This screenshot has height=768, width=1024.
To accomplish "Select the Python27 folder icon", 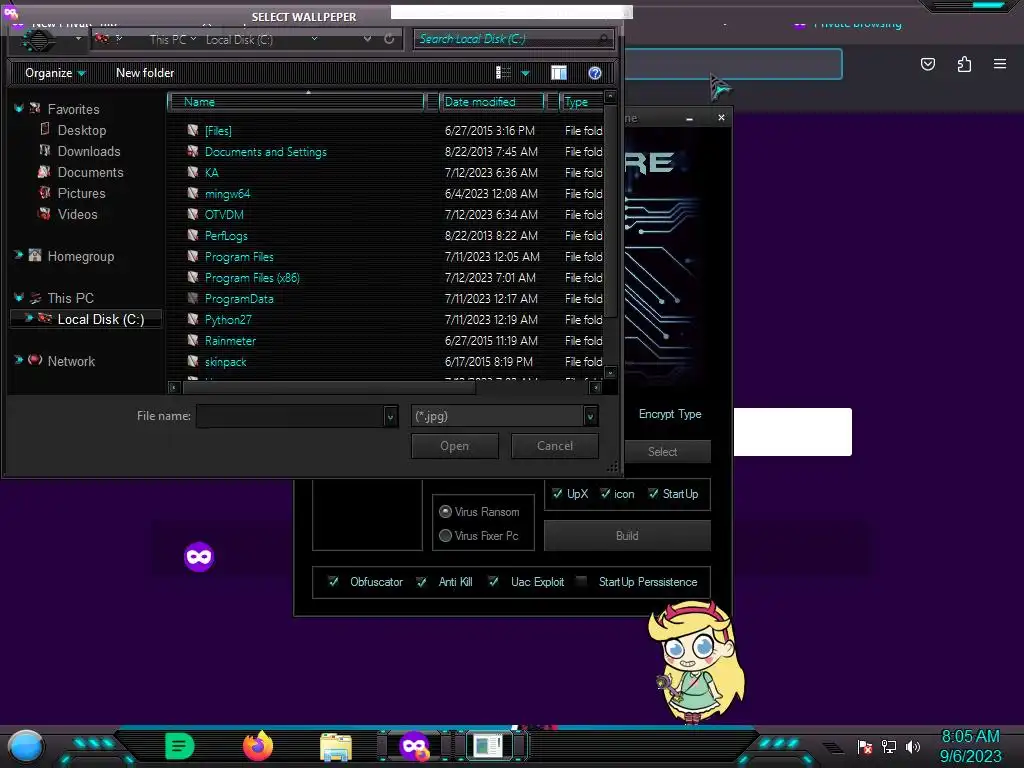I will tap(193, 319).
